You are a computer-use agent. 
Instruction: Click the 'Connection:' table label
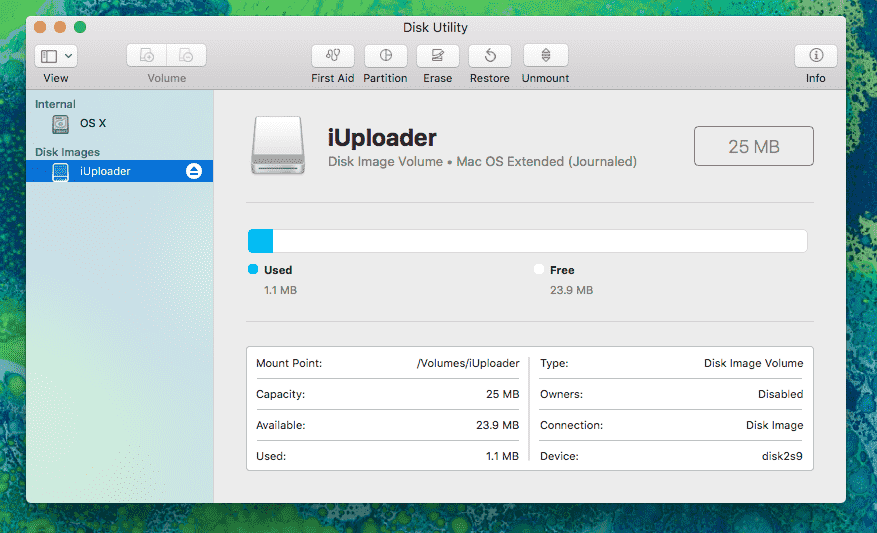coord(572,426)
